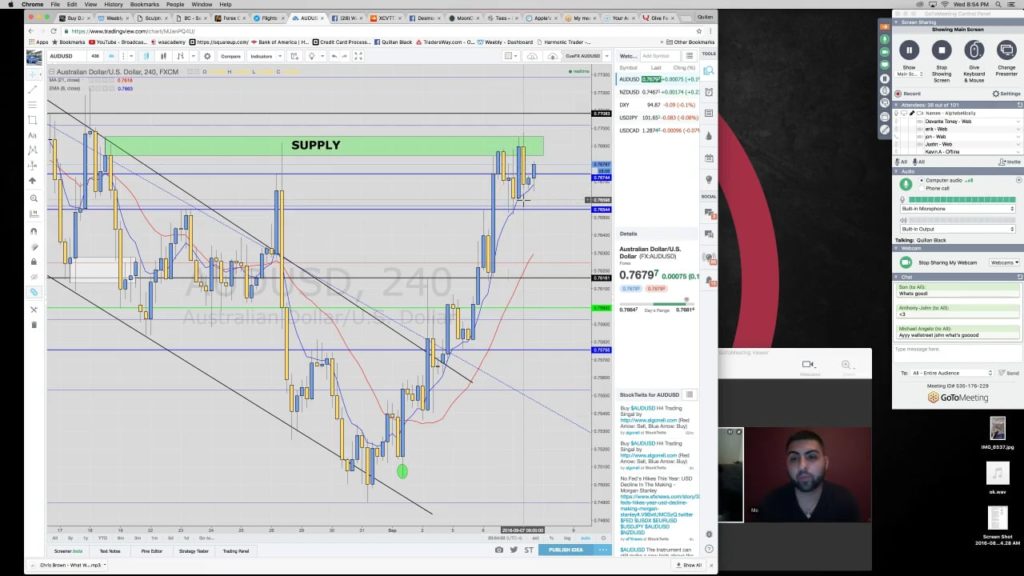Open the Indicators dropdown on chart toolbar
Screen dimensions: 1024x576
pyautogui.click(x=266, y=56)
